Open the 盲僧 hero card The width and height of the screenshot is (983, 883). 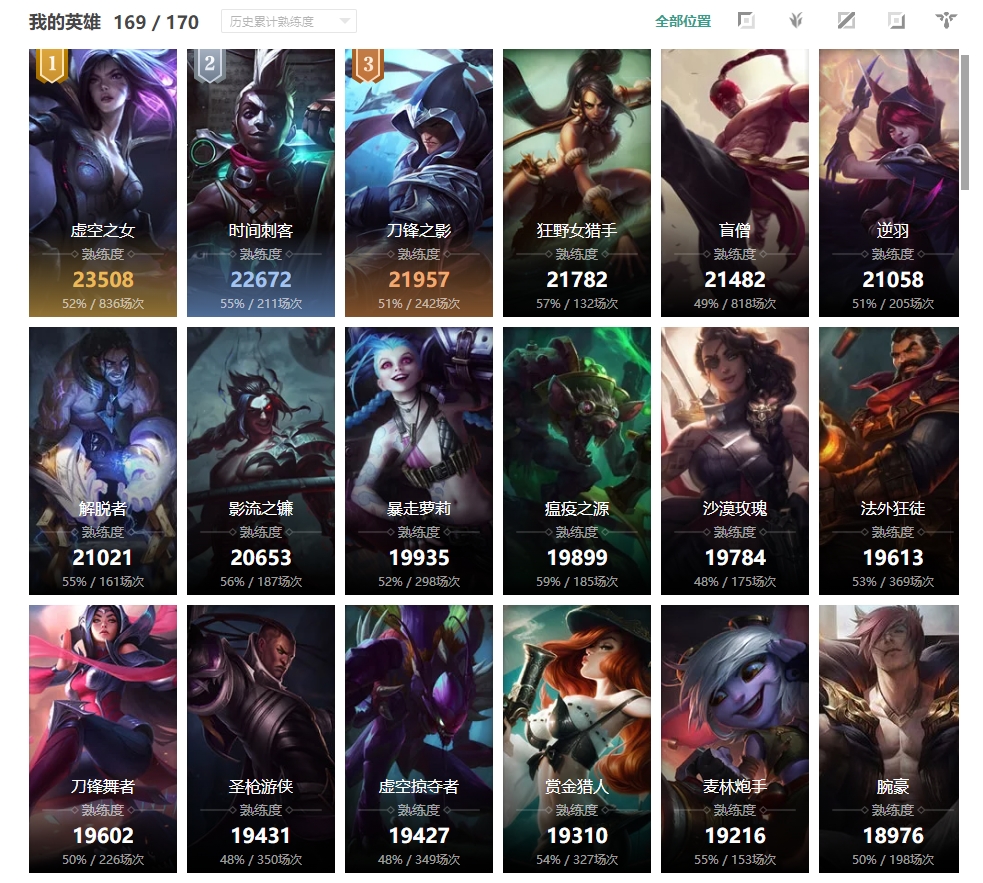pos(735,182)
